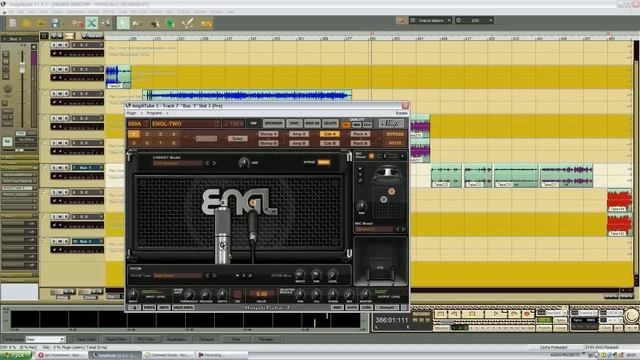The height and width of the screenshot is (360, 640).
Task: Click the long blue audio clip on track three
Action: point(247,96)
